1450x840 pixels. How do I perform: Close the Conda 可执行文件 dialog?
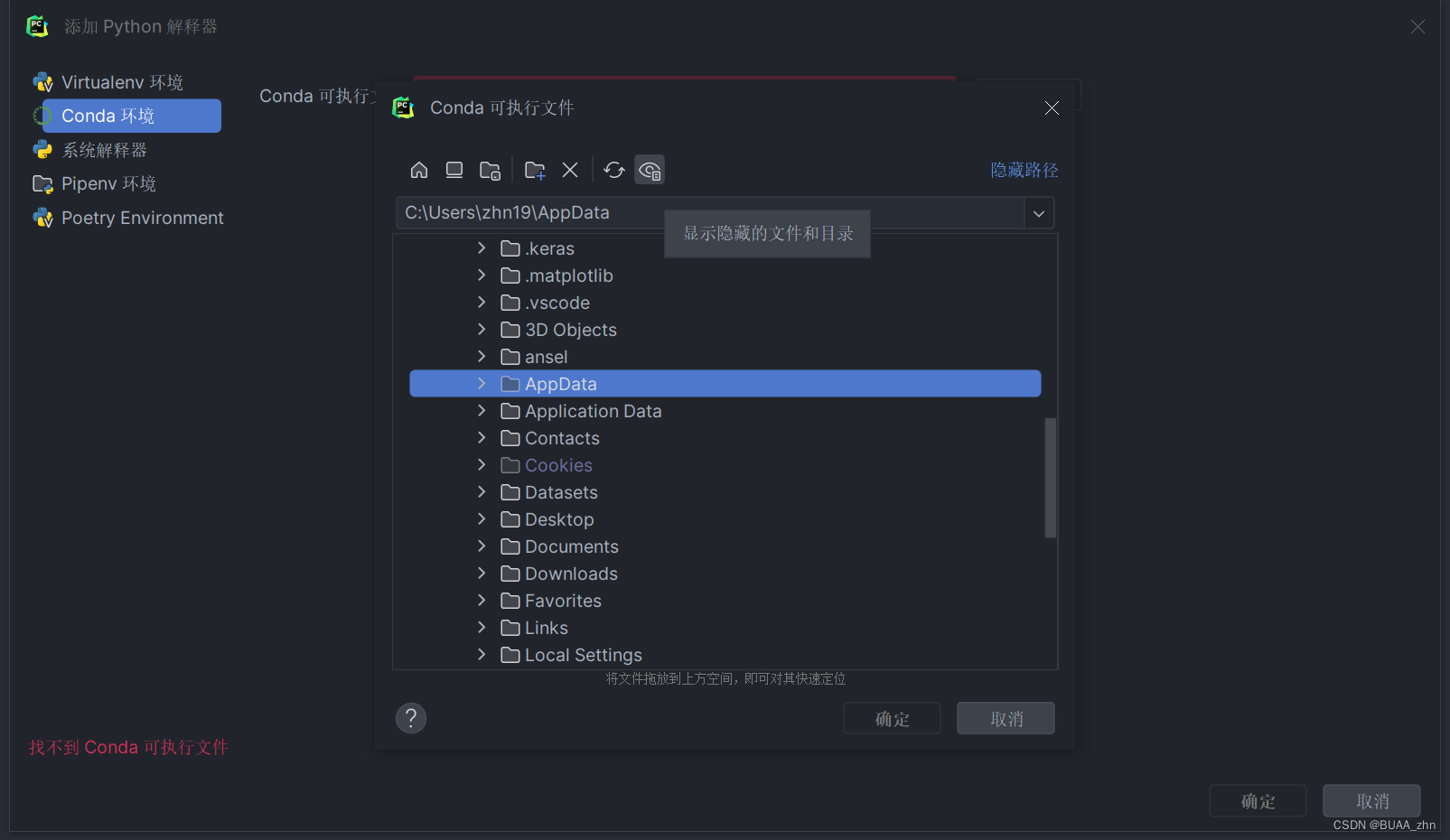pos(1052,108)
